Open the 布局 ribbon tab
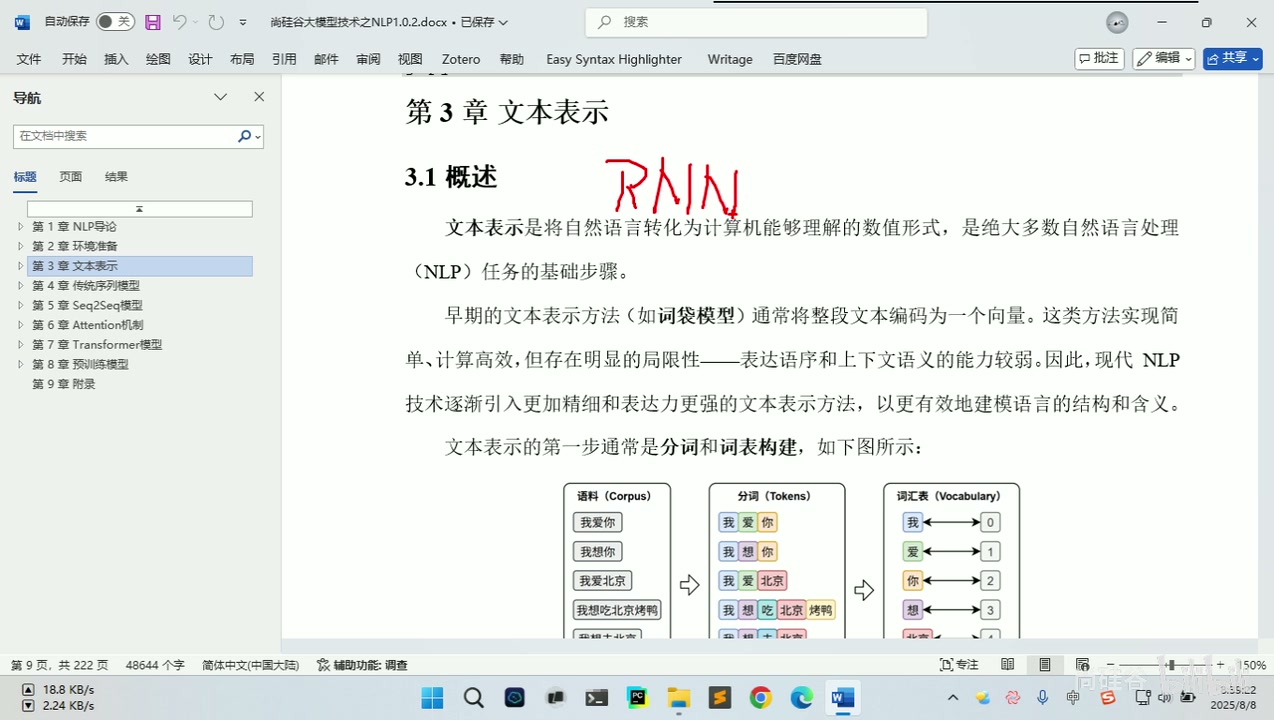The image size is (1274, 720). [x=242, y=59]
